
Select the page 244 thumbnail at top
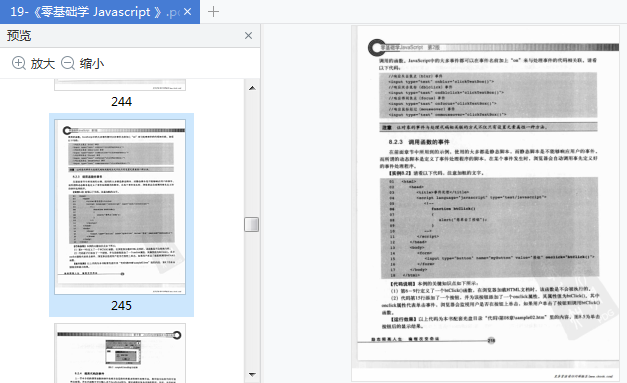120,85
